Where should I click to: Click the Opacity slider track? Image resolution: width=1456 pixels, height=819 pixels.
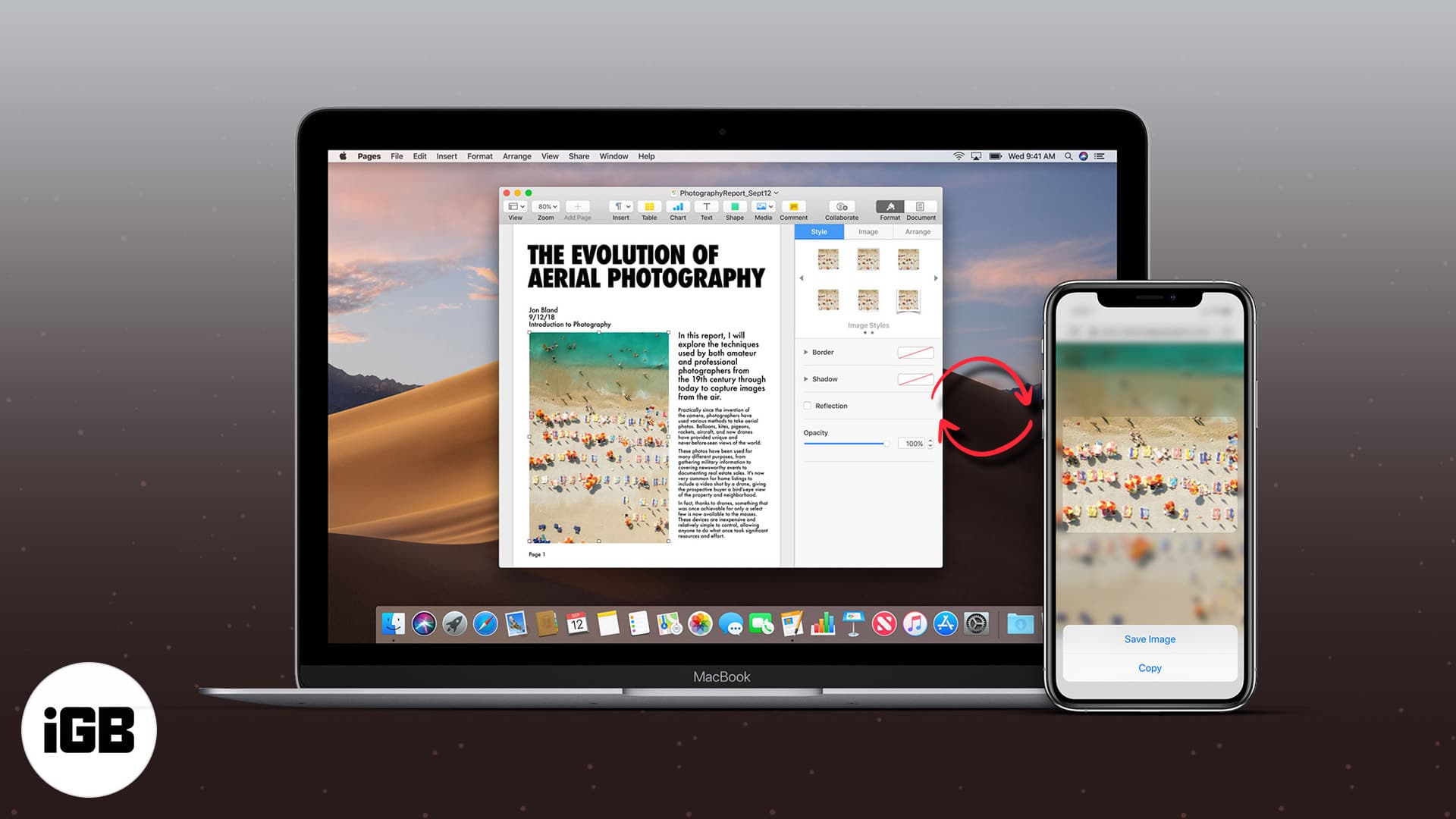pyautogui.click(x=846, y=444)
